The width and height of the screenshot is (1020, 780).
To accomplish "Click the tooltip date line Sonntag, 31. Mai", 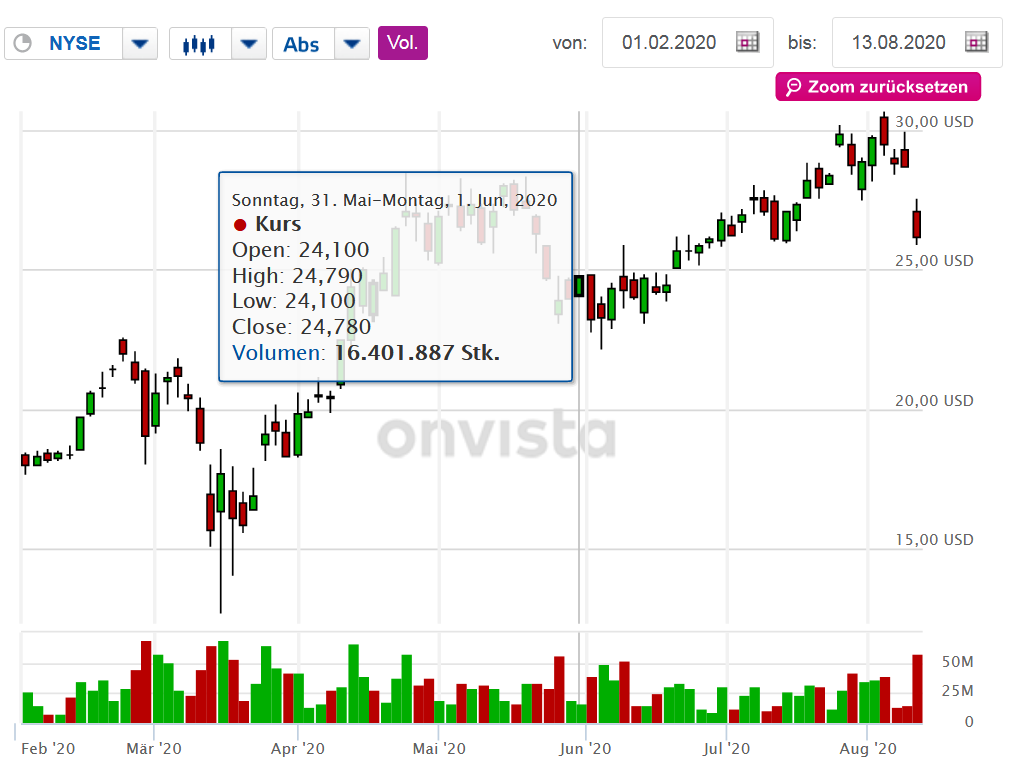I will [x=394, y=200].
